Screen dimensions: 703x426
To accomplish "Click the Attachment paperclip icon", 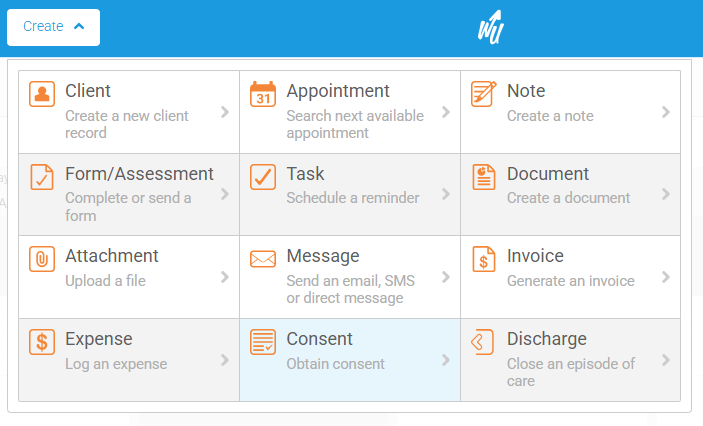I will pos(42,260).
